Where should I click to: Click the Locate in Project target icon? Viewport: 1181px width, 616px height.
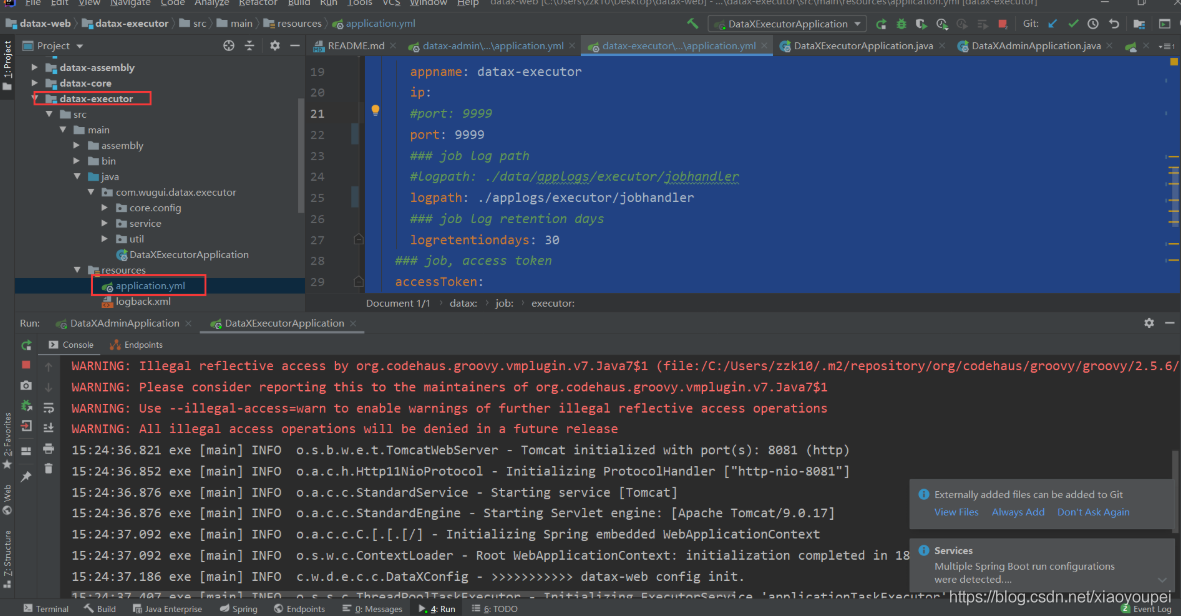(229, 46)
